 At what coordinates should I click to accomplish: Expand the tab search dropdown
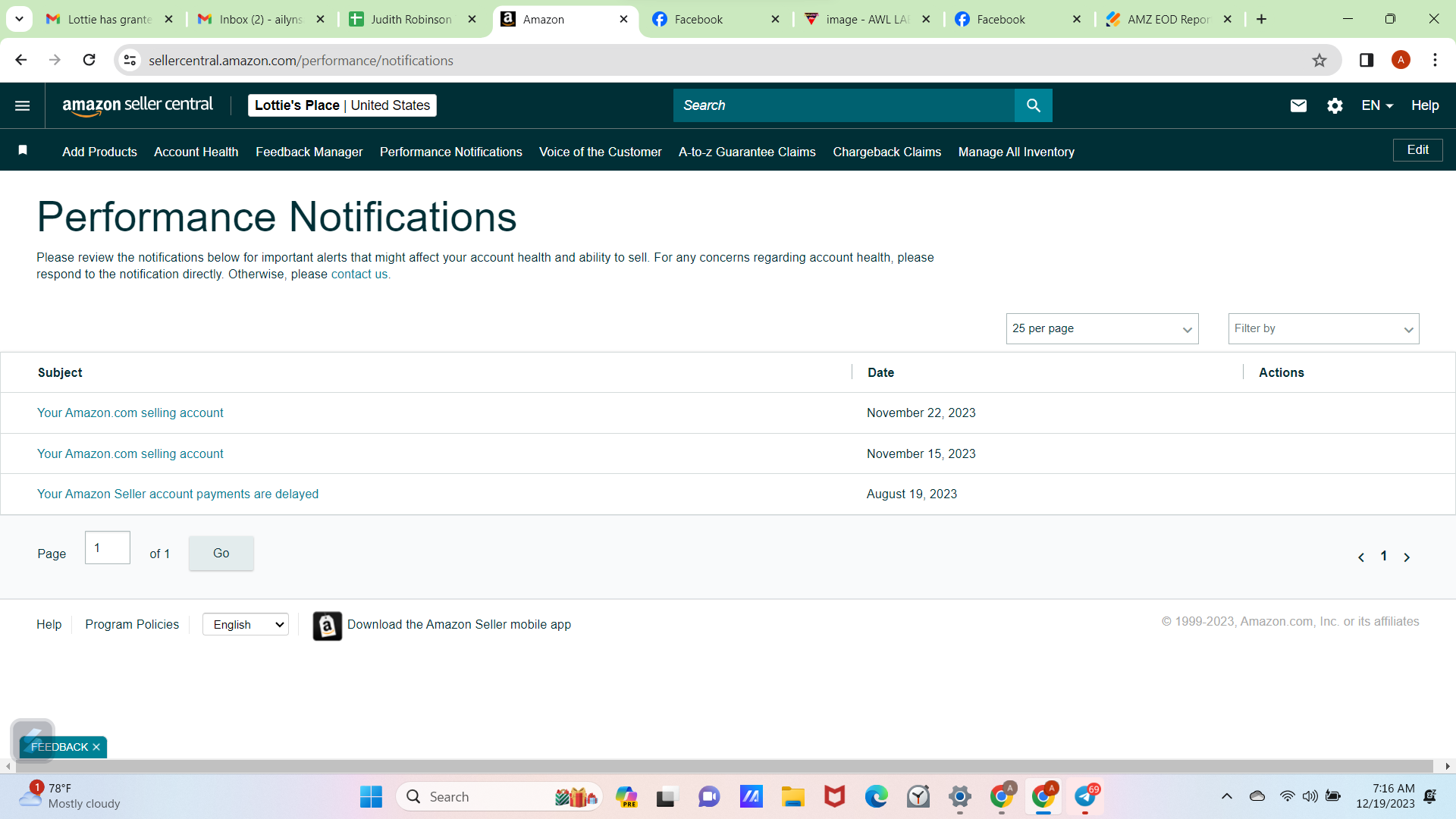[19, 19]
